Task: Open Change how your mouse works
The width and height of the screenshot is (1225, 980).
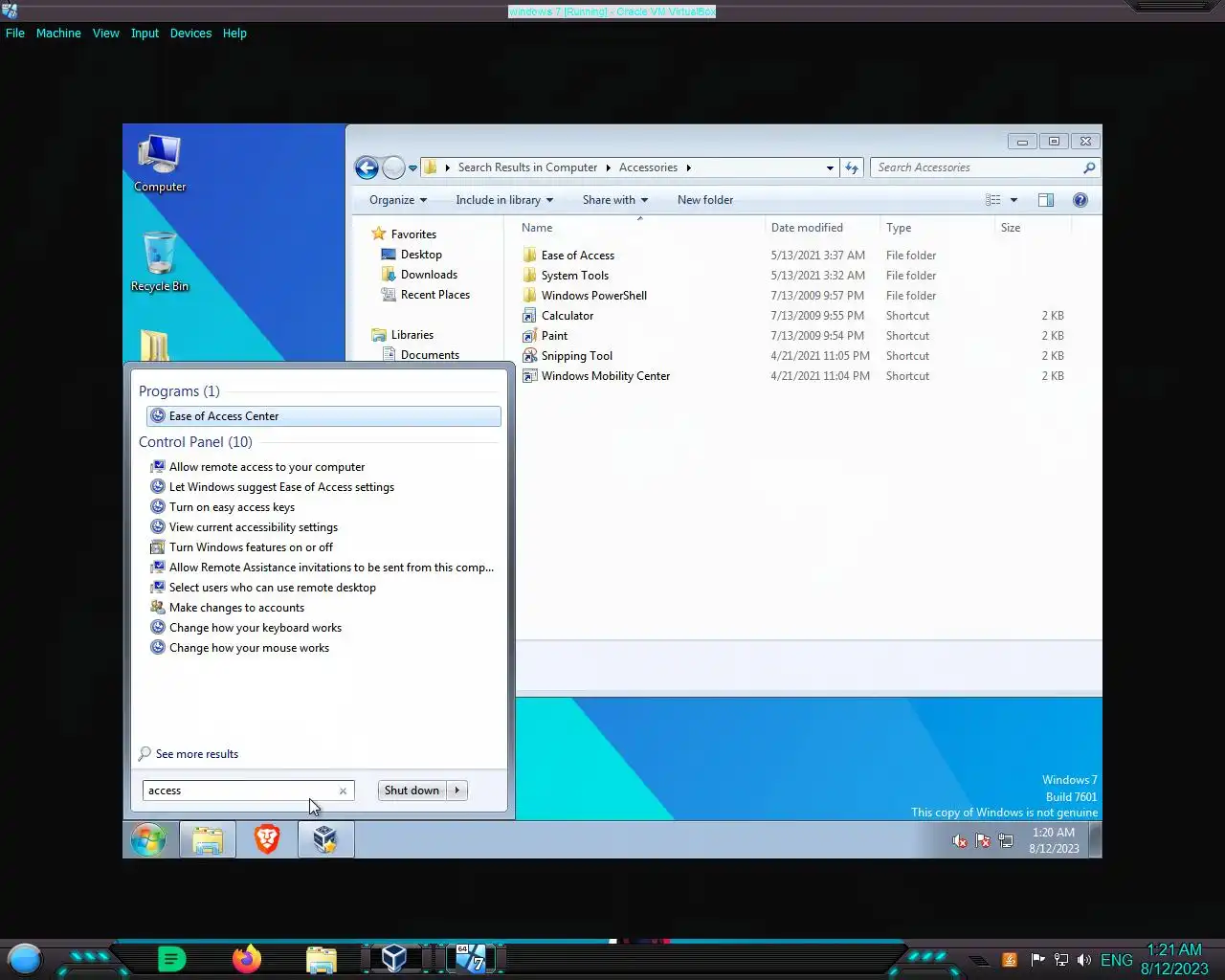Action: tap(249, 648)
